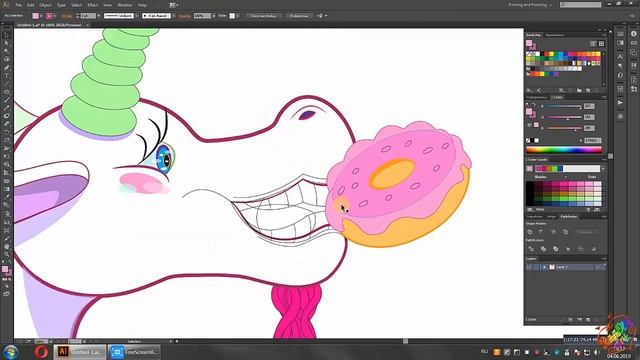The image size is (640, 360).
Task: Select the Pencil tool
Action: click(7, 108)
